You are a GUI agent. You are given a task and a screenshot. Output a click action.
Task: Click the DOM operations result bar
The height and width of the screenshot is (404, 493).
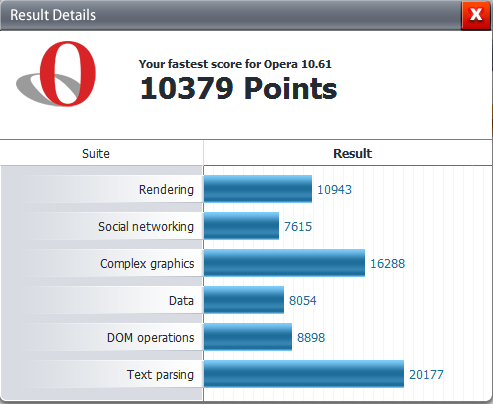pyautogui.click(x=248, y=337)
